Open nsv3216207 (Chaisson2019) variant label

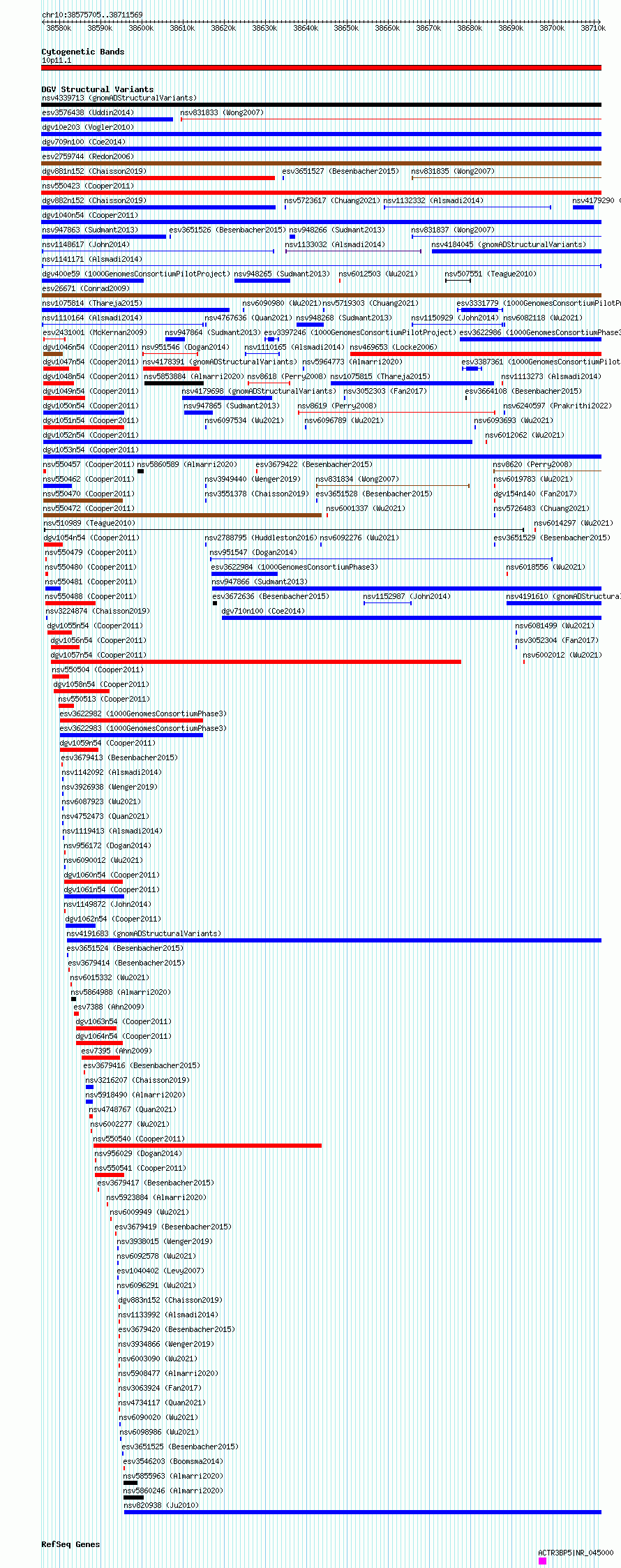137,1080
